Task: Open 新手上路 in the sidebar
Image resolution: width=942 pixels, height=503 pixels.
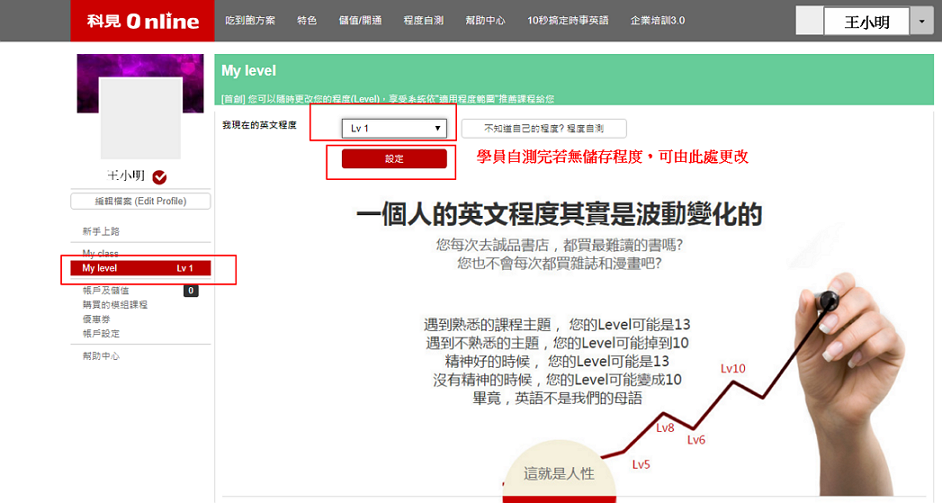Action: tap(101, 231)
